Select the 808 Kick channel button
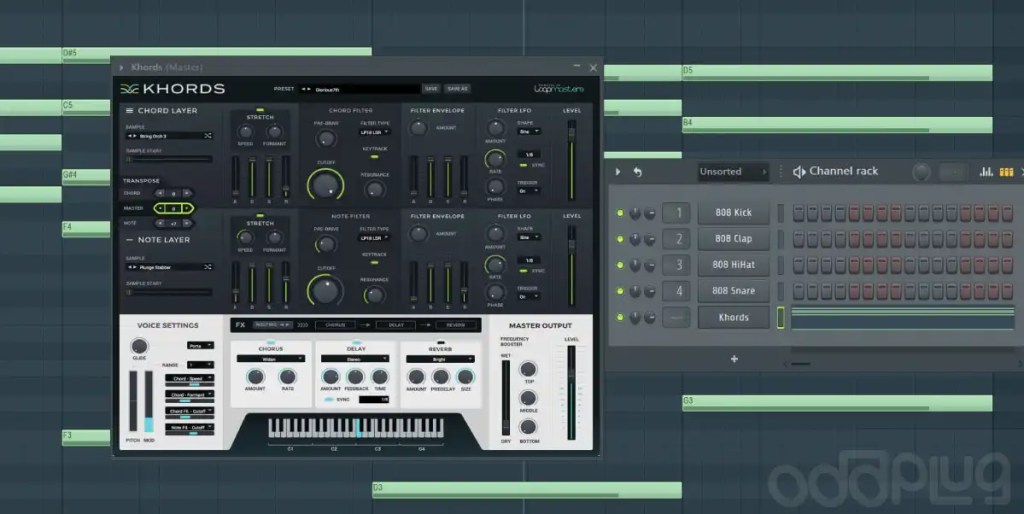 pos(733,213)
